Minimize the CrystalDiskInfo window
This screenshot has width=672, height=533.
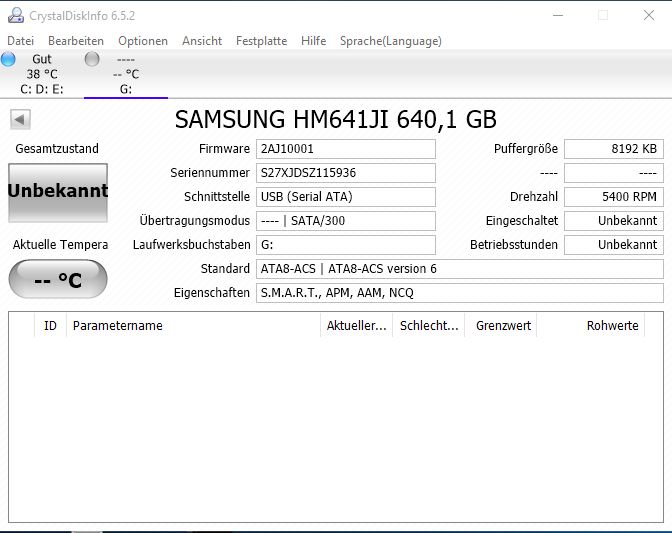558,15
